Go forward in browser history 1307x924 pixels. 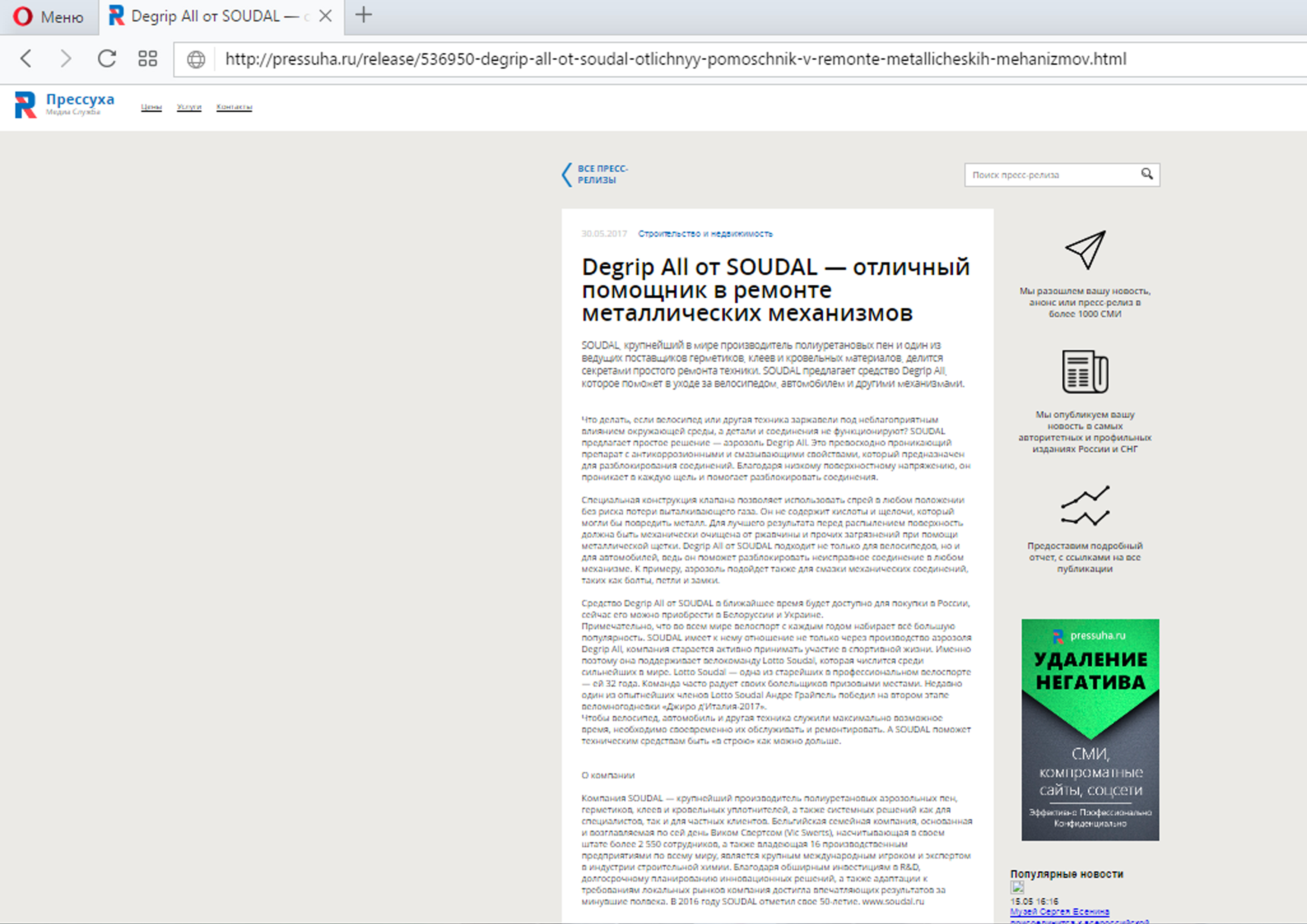66,58
